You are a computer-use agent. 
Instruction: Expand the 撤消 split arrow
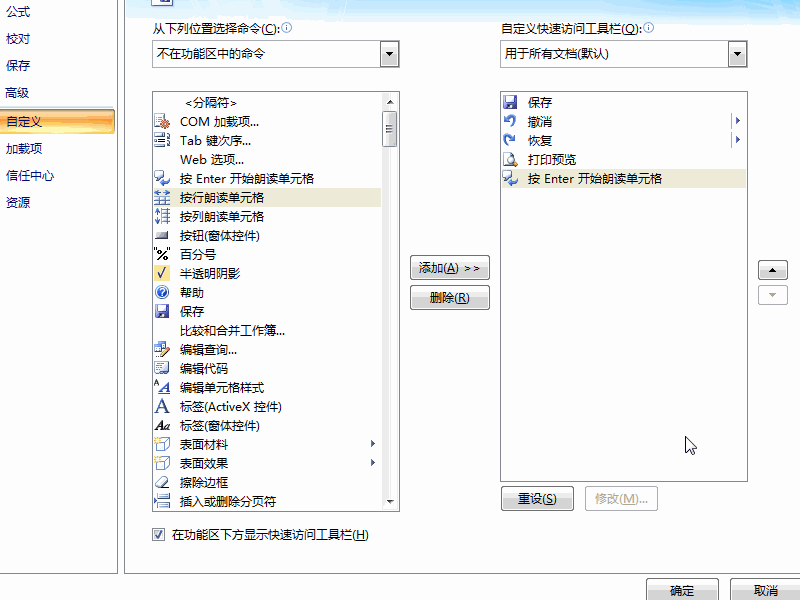[x=738, y=121]
